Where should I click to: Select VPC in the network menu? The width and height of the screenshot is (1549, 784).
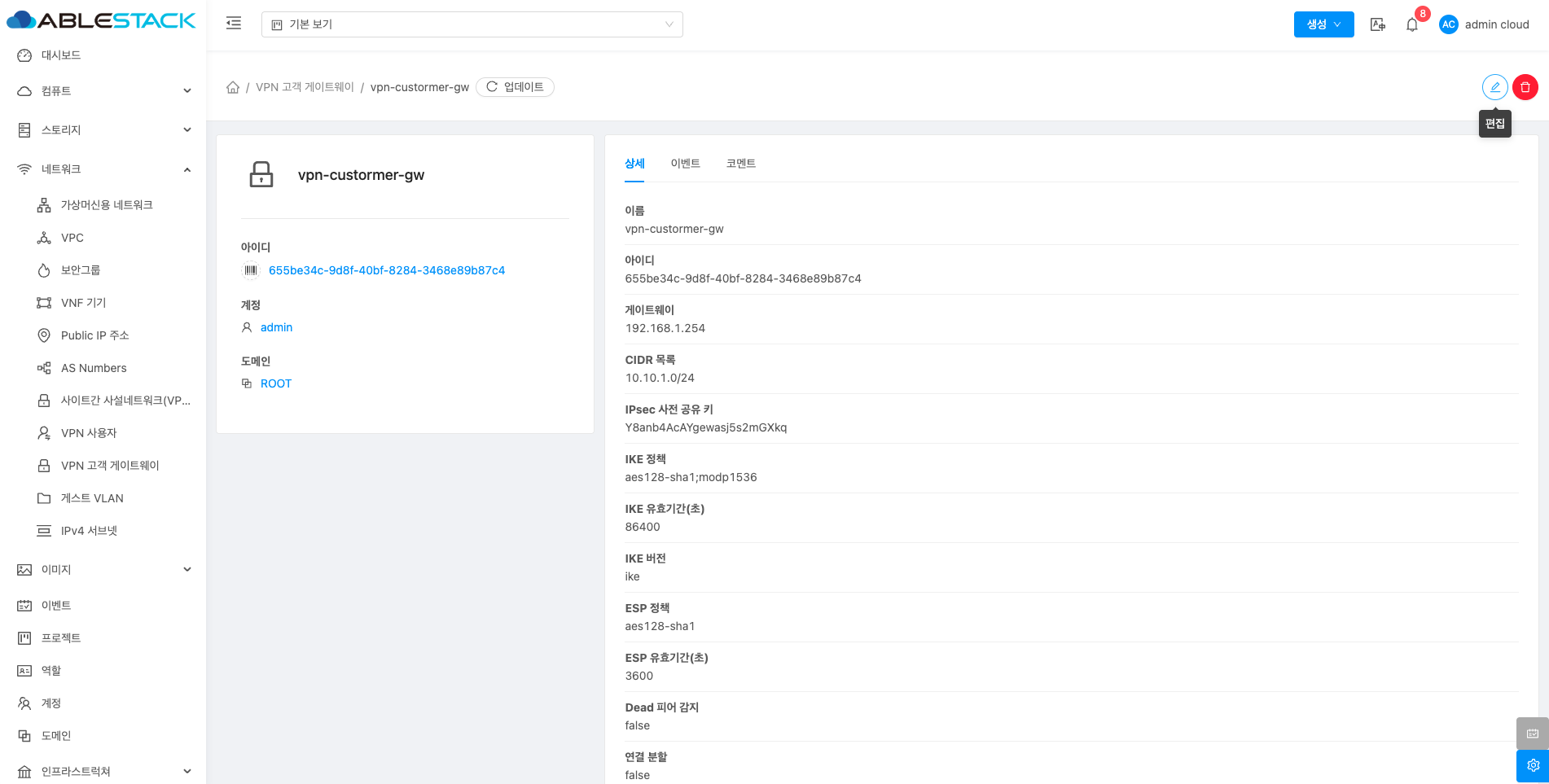pos(72,238)
